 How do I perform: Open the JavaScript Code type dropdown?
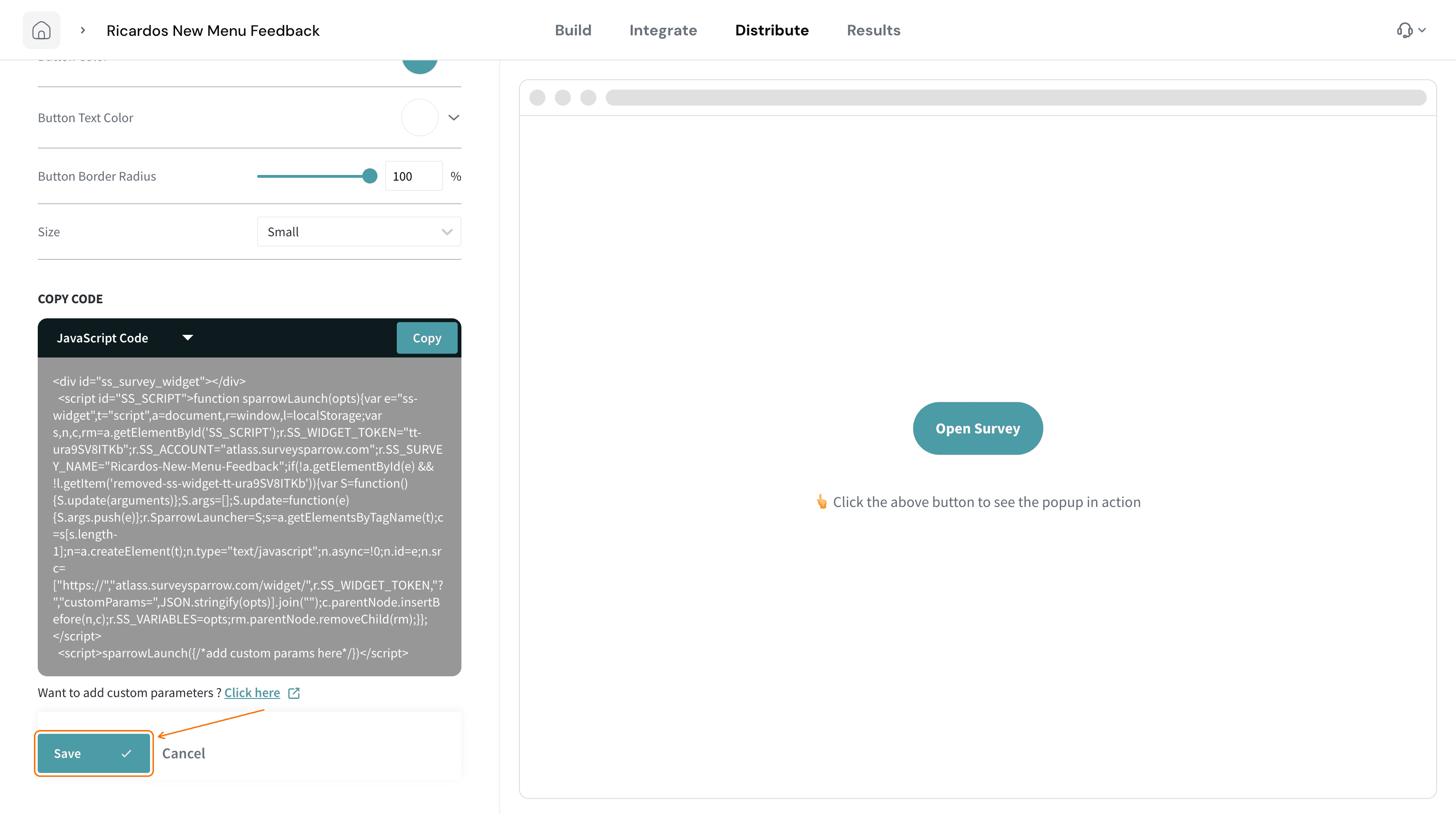coord(125,338)
